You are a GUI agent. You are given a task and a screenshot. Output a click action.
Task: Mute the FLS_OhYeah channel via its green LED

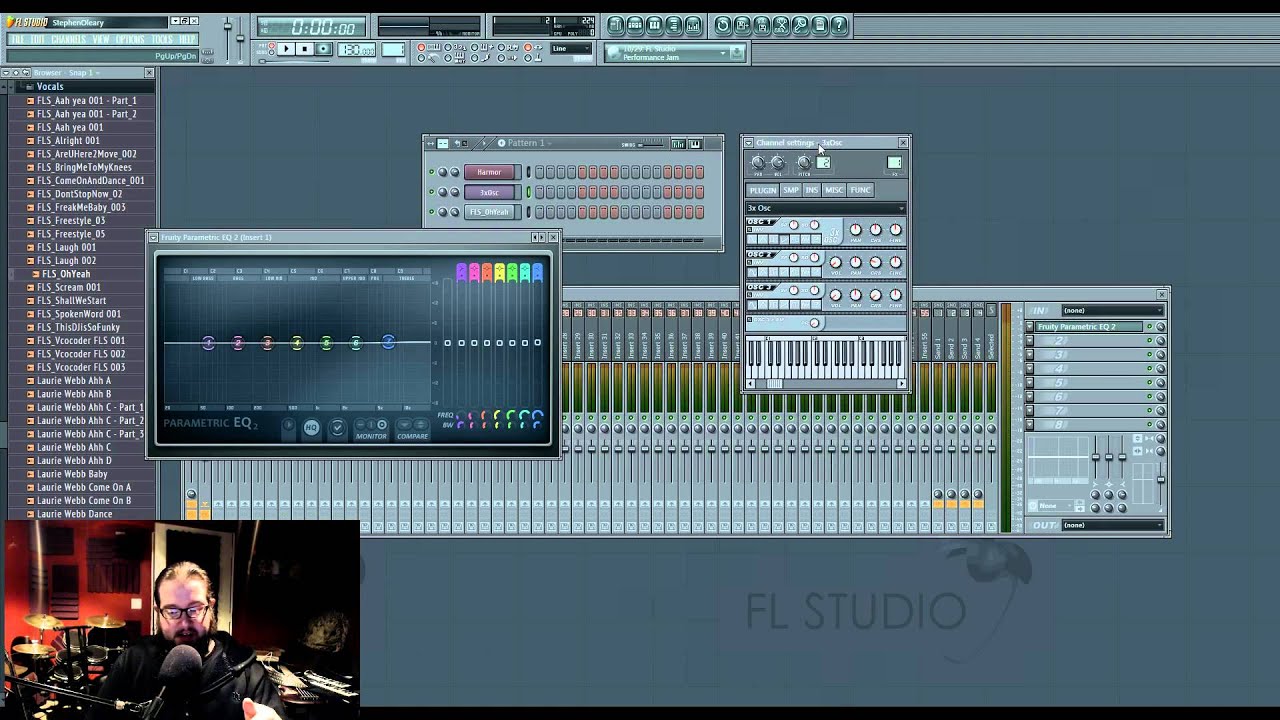[x=431, y=212]
